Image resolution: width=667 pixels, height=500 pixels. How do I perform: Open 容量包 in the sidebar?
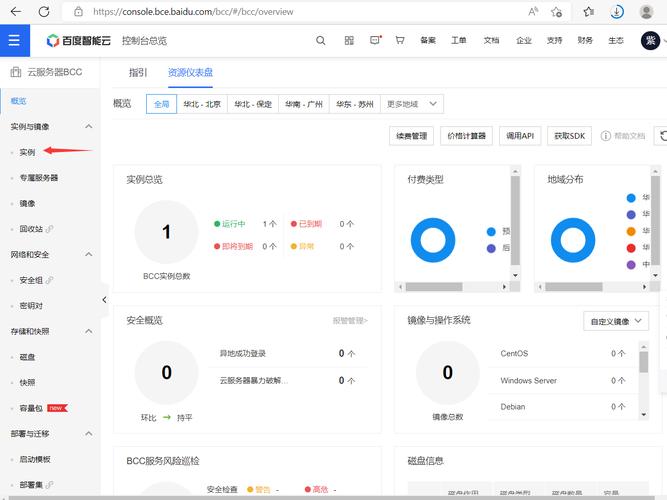[x=31, y=408]
